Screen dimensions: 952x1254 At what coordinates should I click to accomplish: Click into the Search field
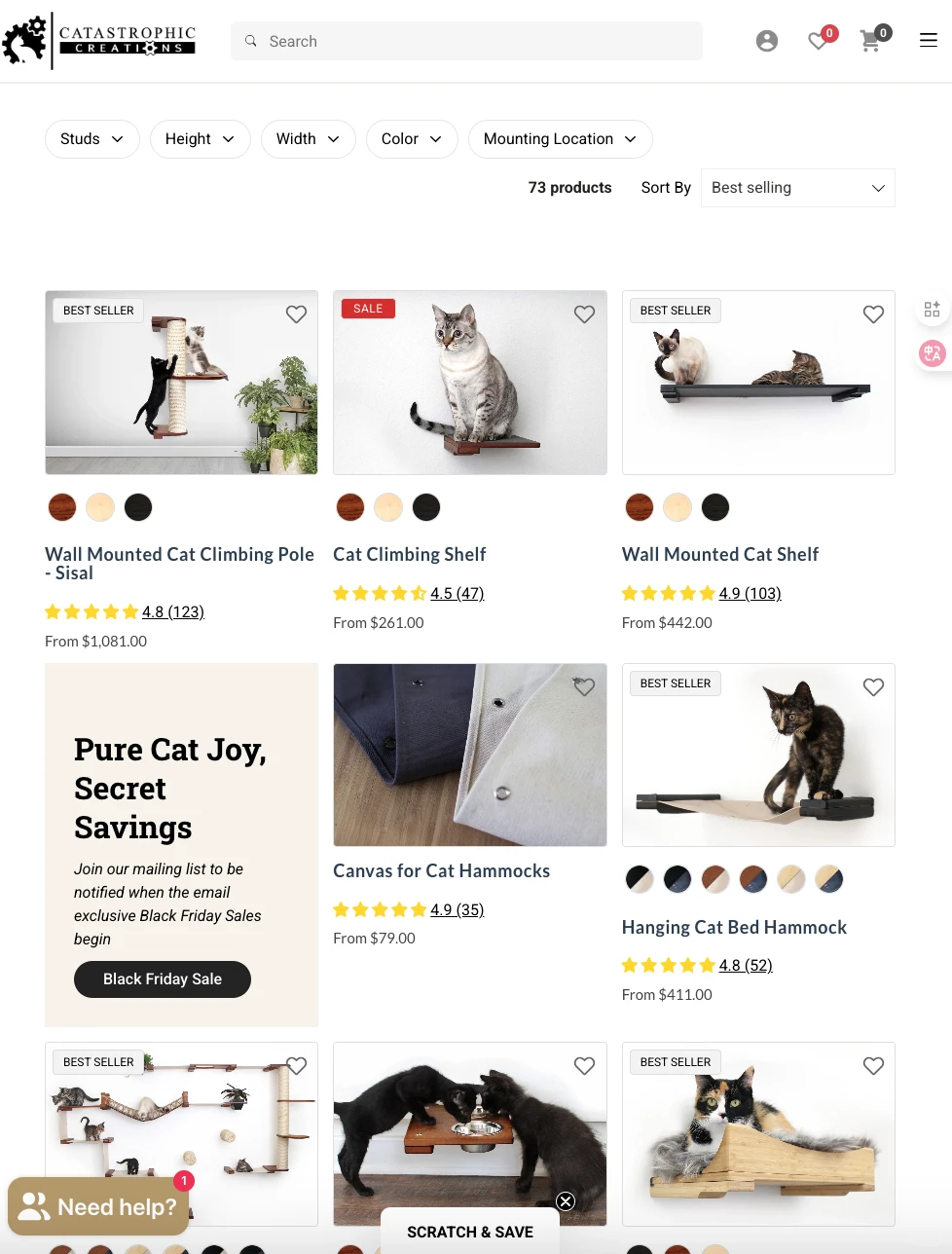click(466, 41)
